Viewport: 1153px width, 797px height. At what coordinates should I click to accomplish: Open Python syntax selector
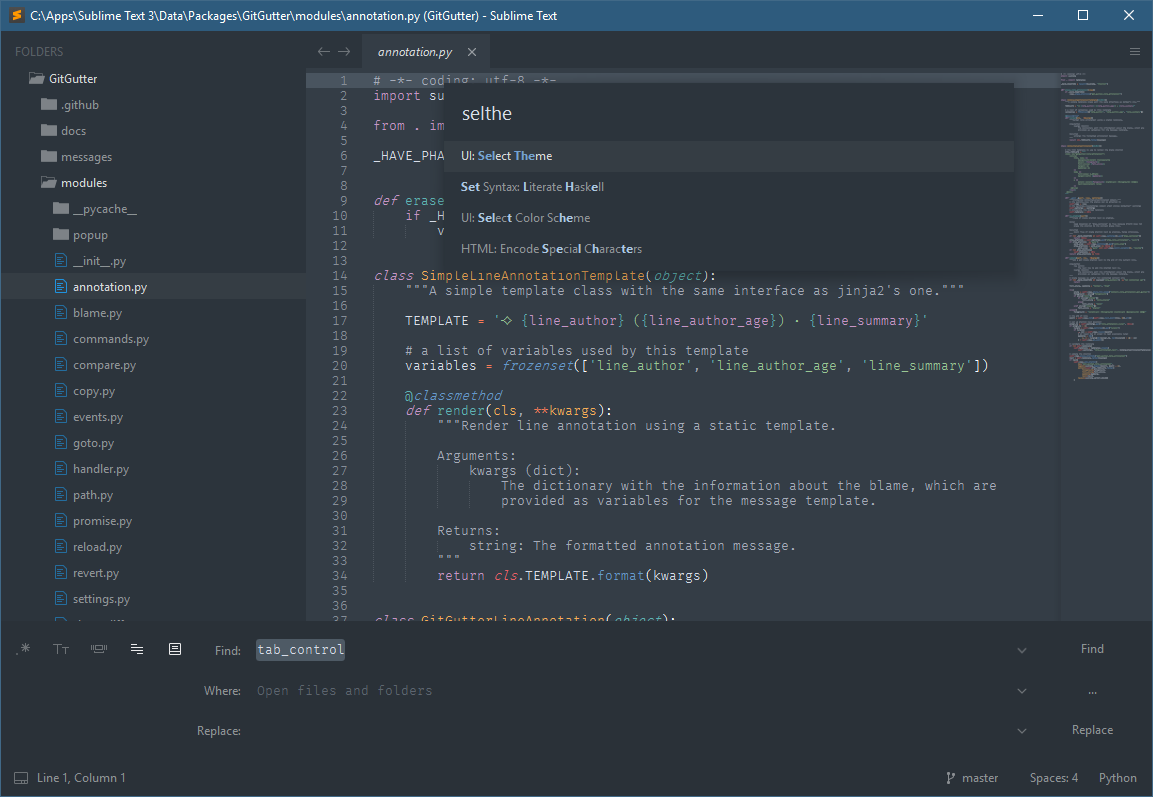tap(1118, 778)
